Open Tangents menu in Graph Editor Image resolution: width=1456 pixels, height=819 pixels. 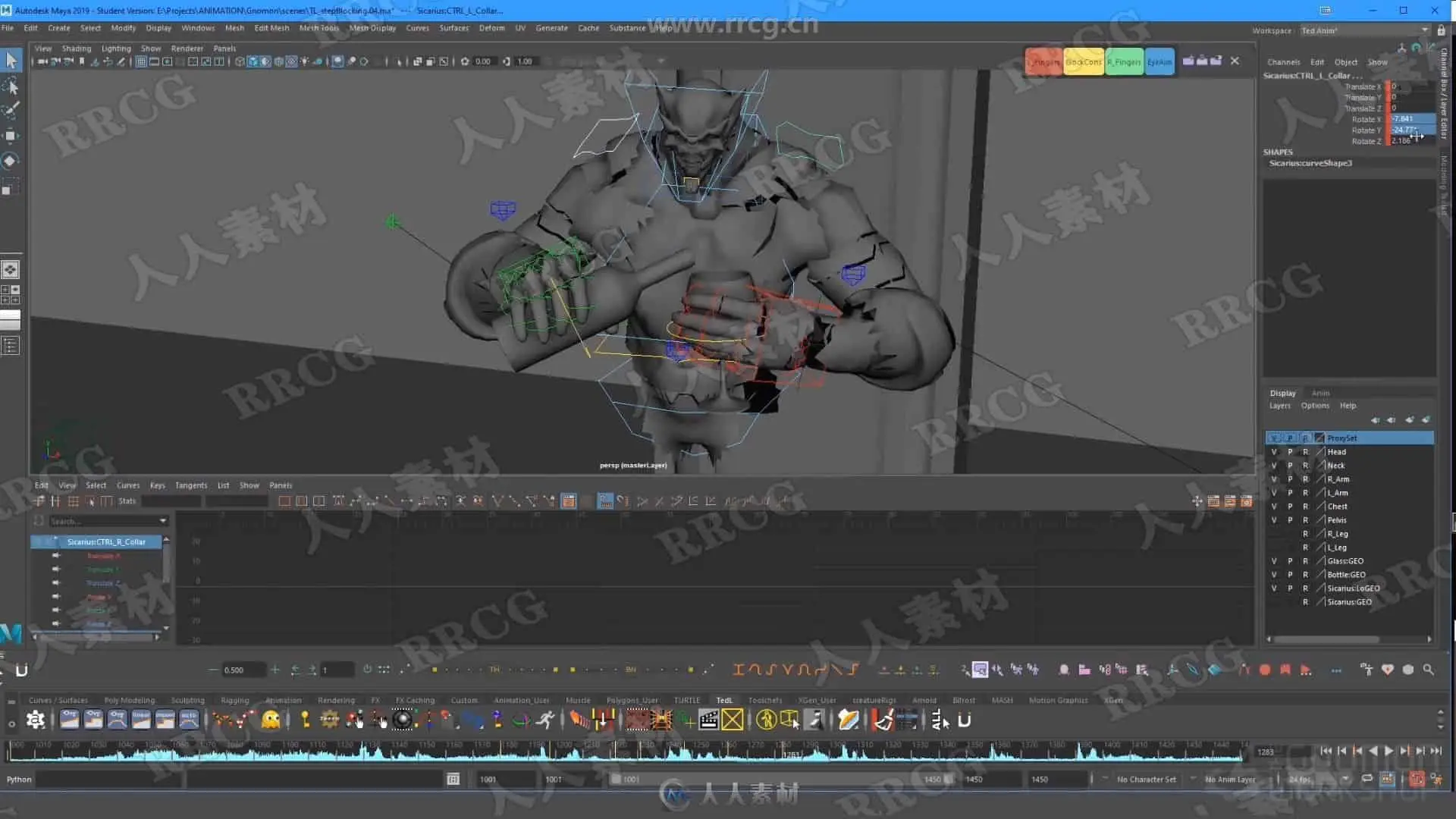(x=191, y=485)
